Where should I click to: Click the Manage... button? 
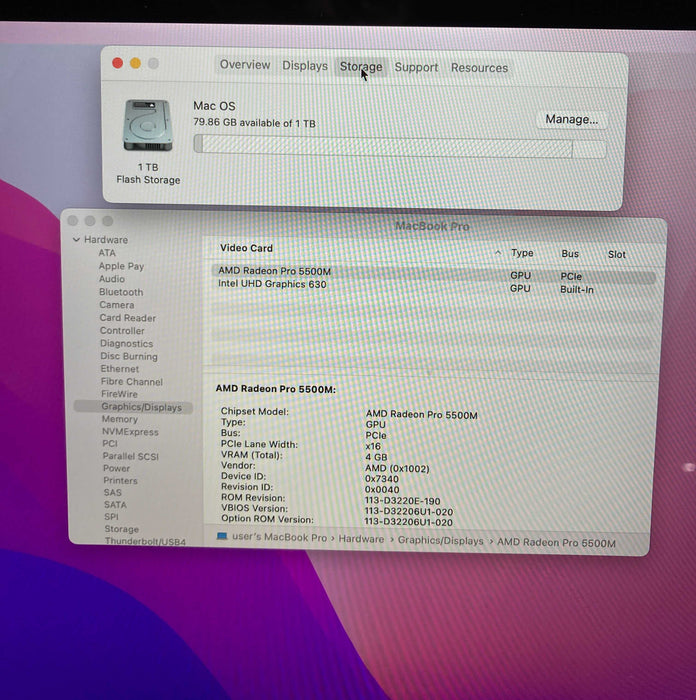coord(571,120)
